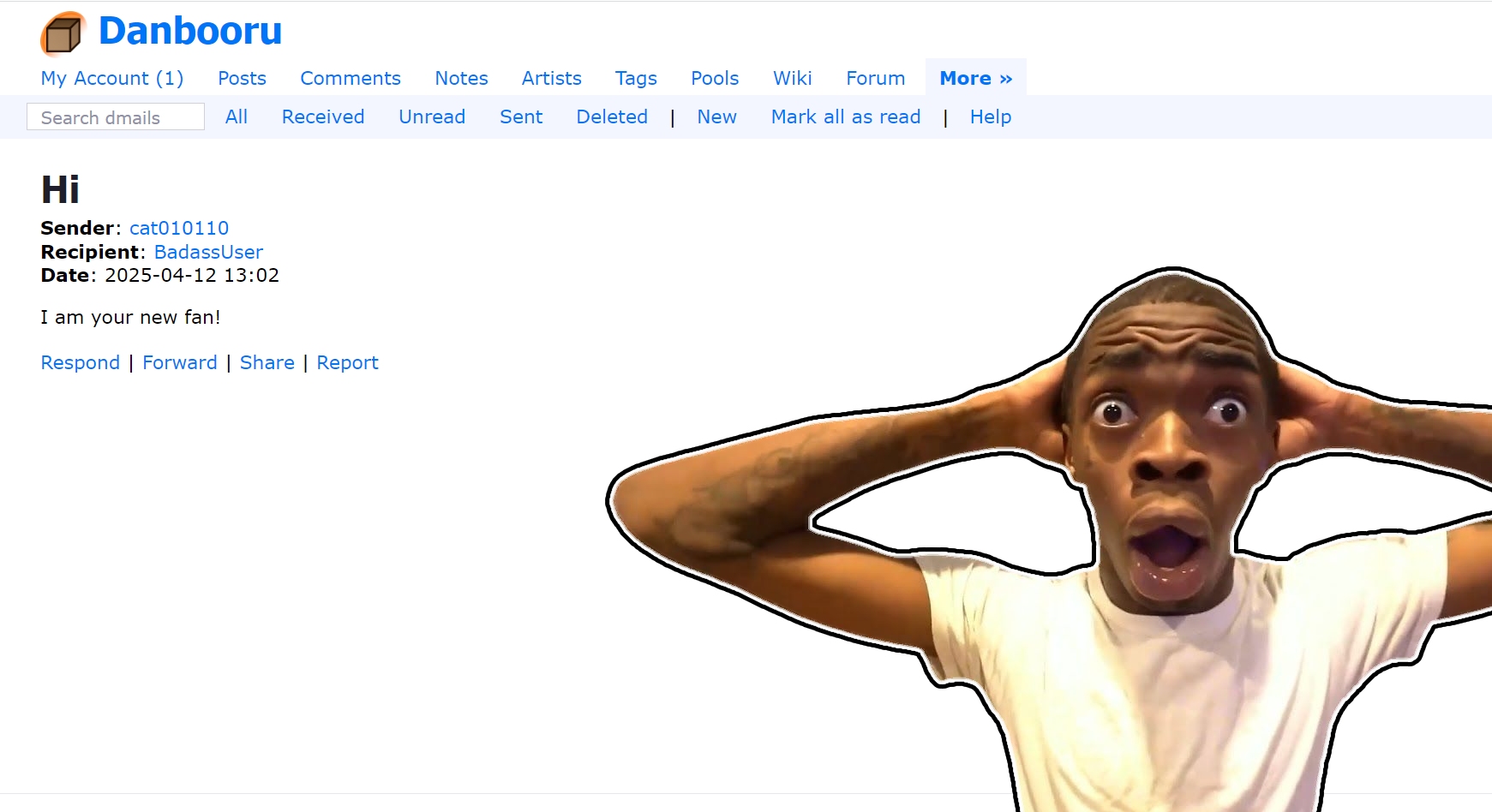
Task: Open the Pools page
Action: 715,78
